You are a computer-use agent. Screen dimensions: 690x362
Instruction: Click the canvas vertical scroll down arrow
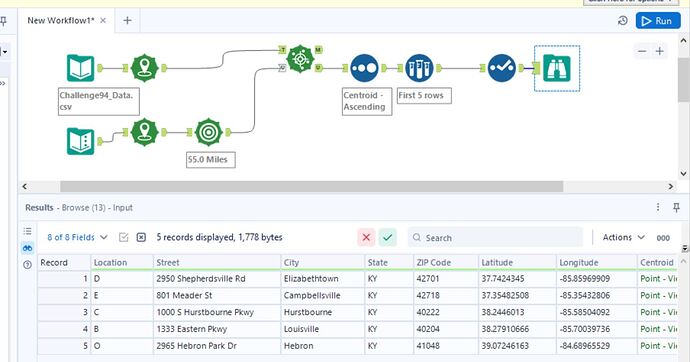683,173
